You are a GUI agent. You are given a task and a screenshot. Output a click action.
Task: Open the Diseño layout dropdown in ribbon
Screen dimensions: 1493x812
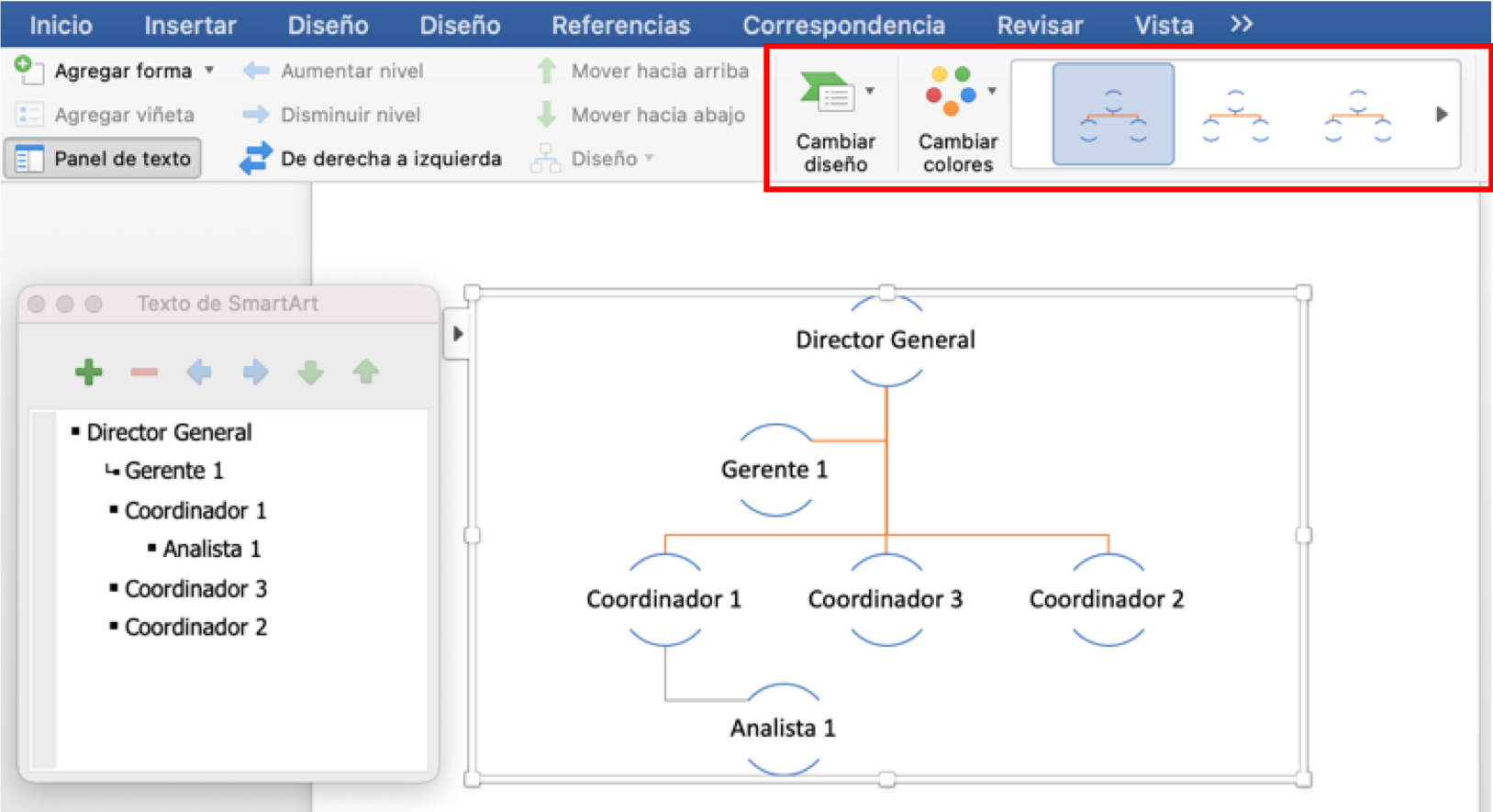tap(594, 159)
